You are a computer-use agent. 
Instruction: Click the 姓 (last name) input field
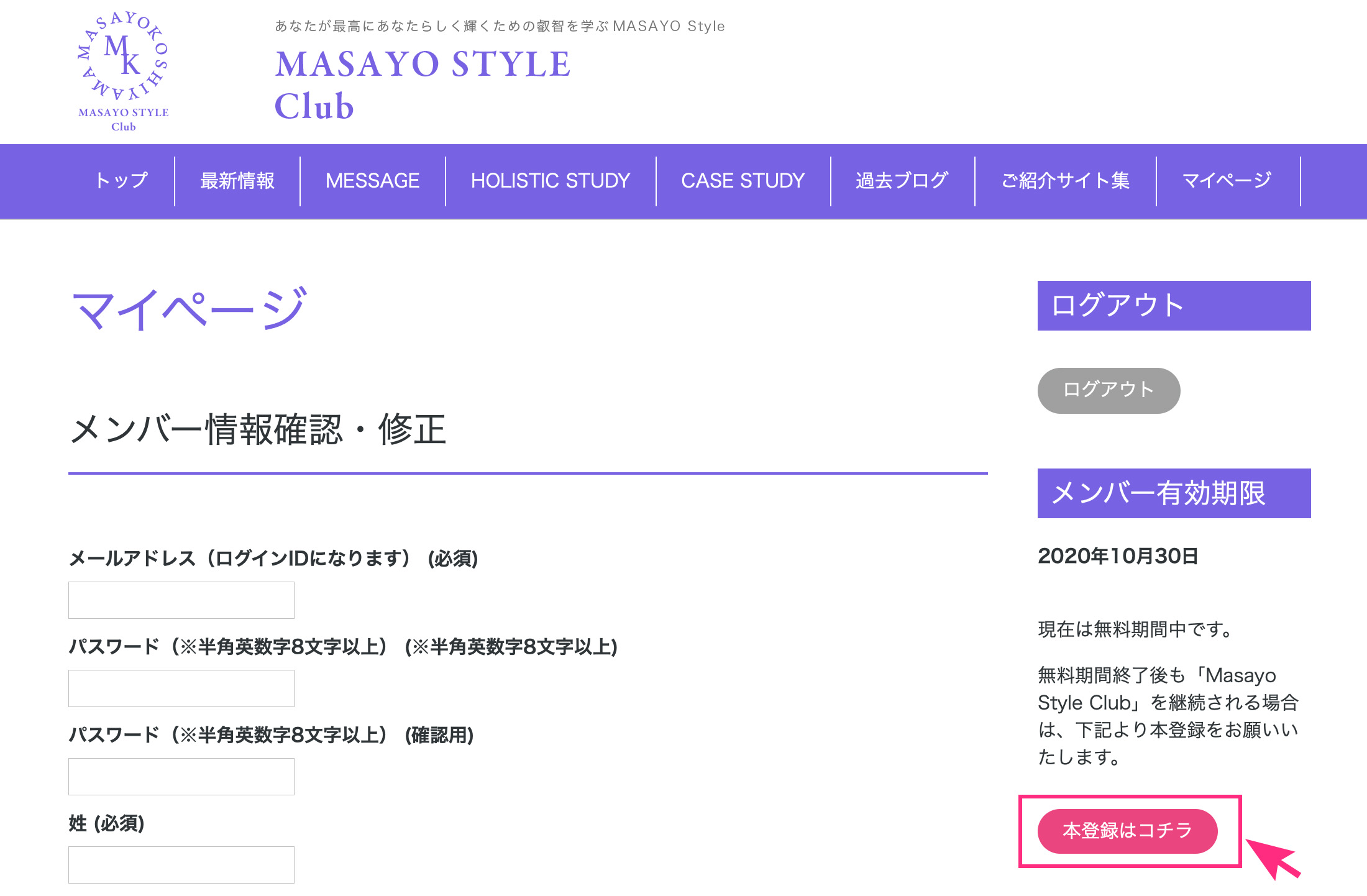181,864
